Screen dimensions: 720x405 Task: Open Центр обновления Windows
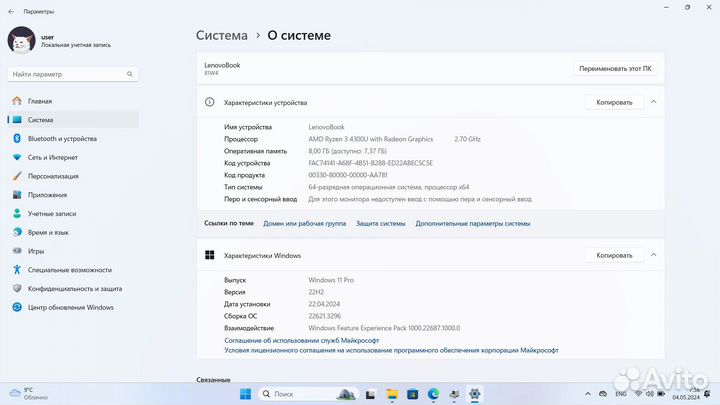click(73, 308)
